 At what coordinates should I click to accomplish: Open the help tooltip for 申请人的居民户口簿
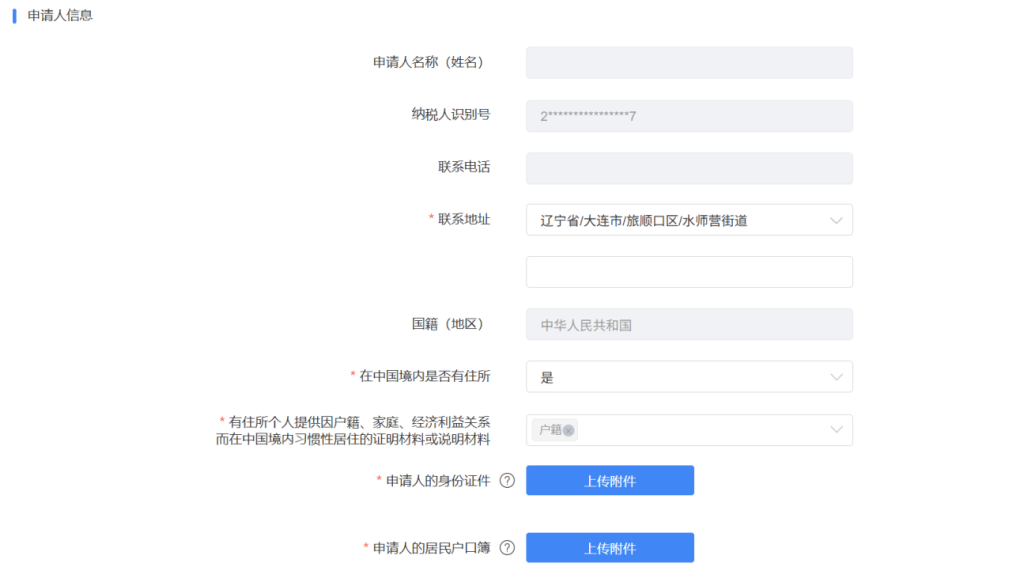507,546
